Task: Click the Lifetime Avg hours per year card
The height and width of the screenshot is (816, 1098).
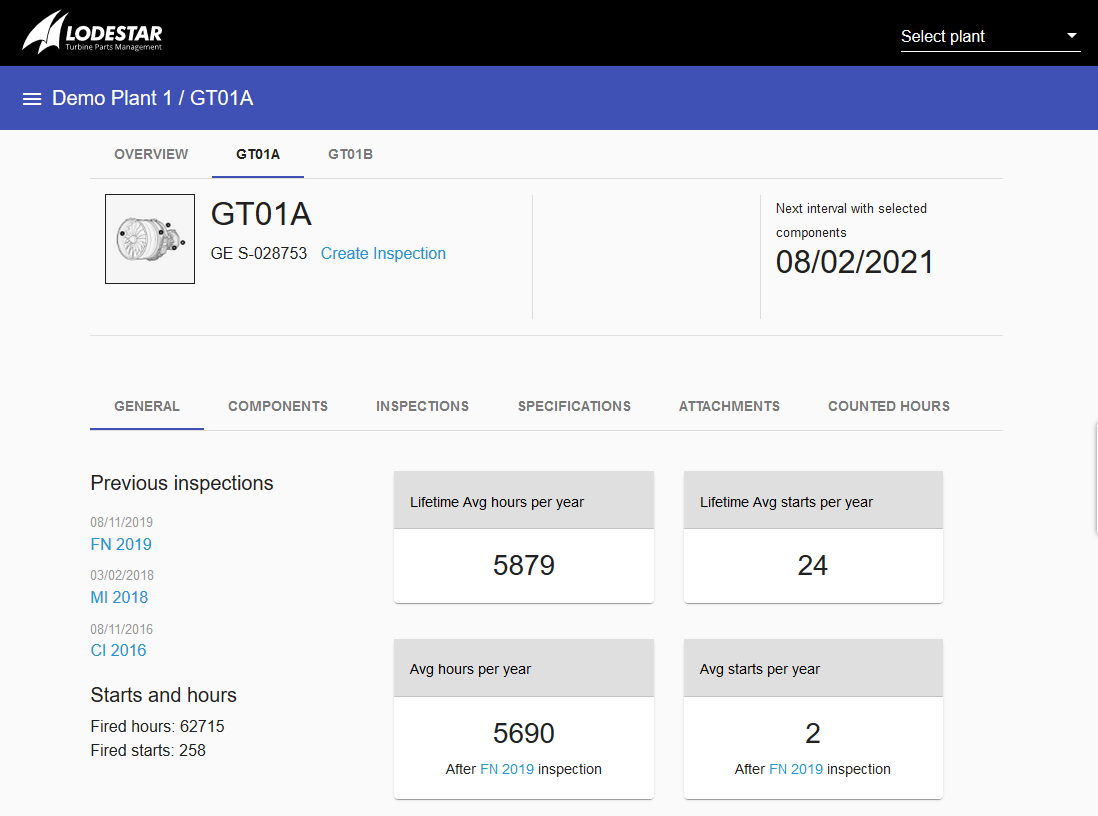Action: tap(524, 538)
